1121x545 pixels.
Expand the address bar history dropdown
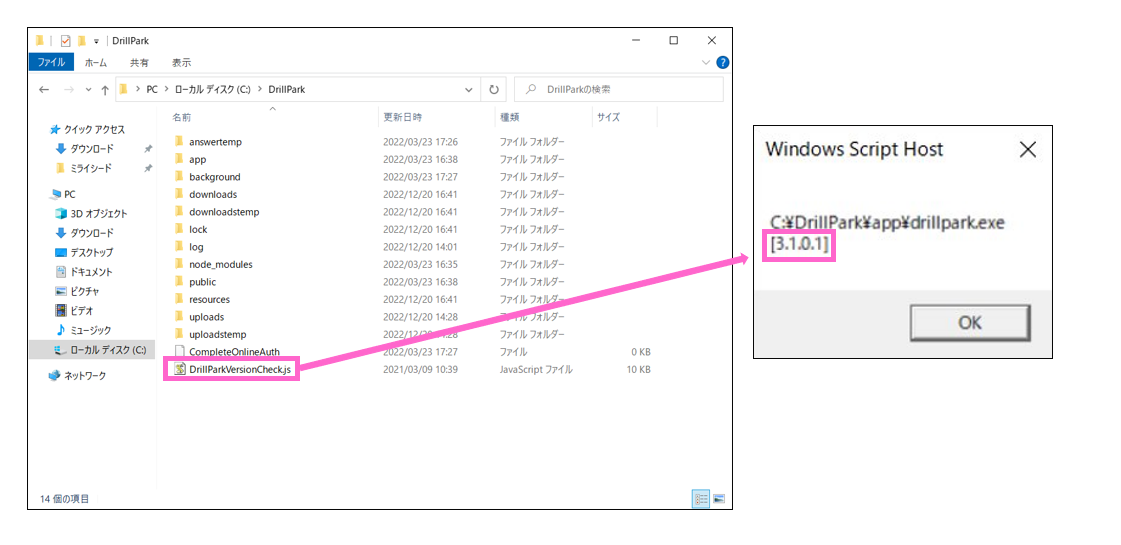[x=469, y=89]
